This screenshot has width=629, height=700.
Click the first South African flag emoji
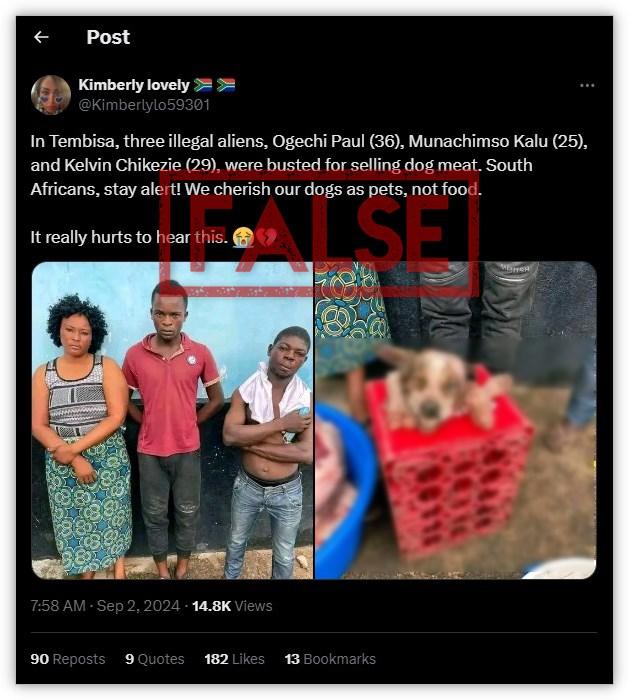click(x=203, y=85)
